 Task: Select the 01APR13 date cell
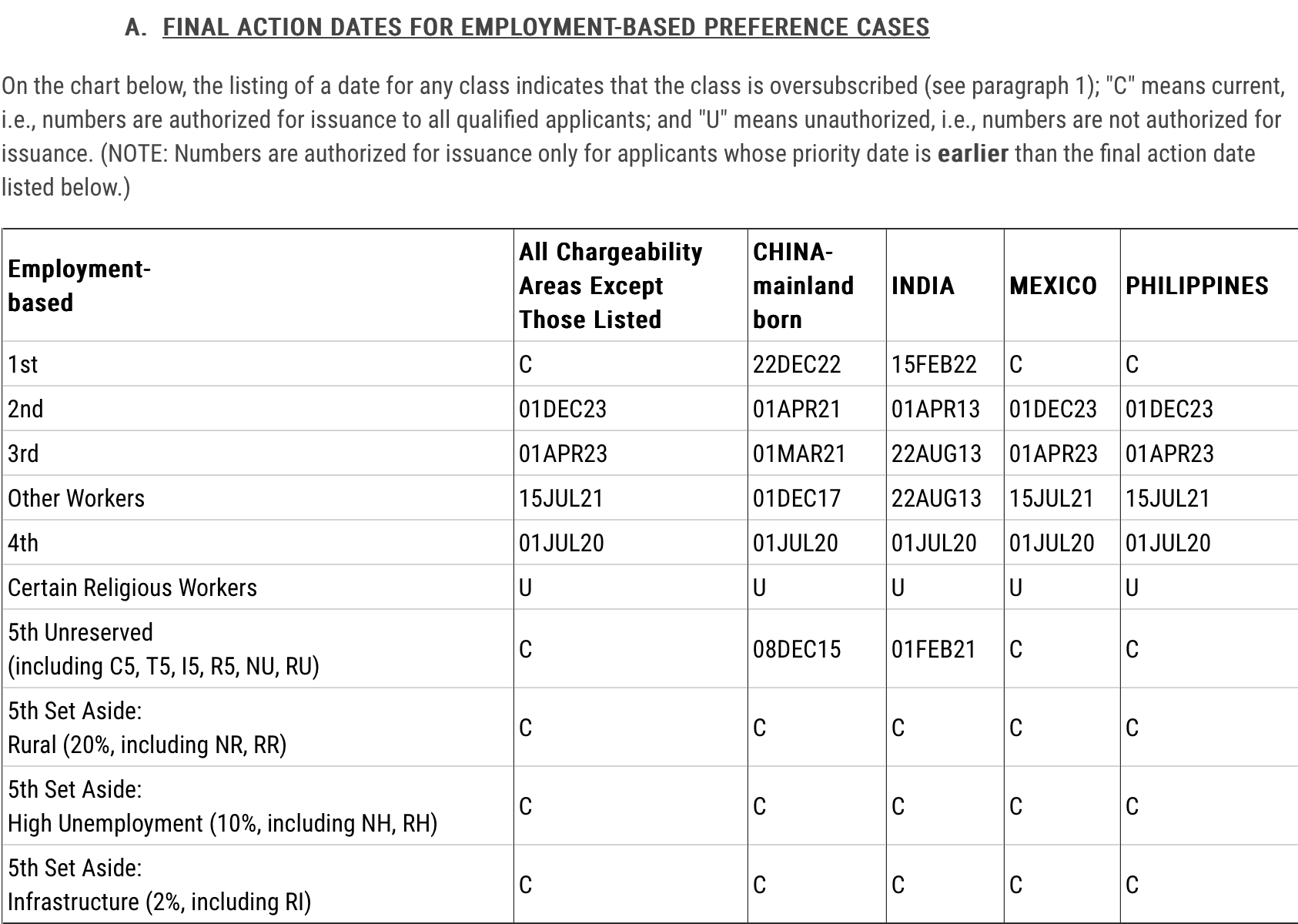click(935, 409)
